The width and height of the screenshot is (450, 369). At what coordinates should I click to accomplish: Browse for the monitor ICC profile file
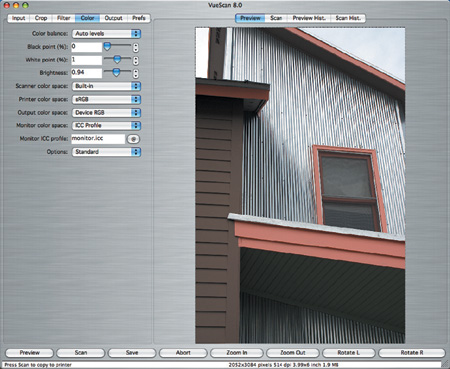pos(133,139)
